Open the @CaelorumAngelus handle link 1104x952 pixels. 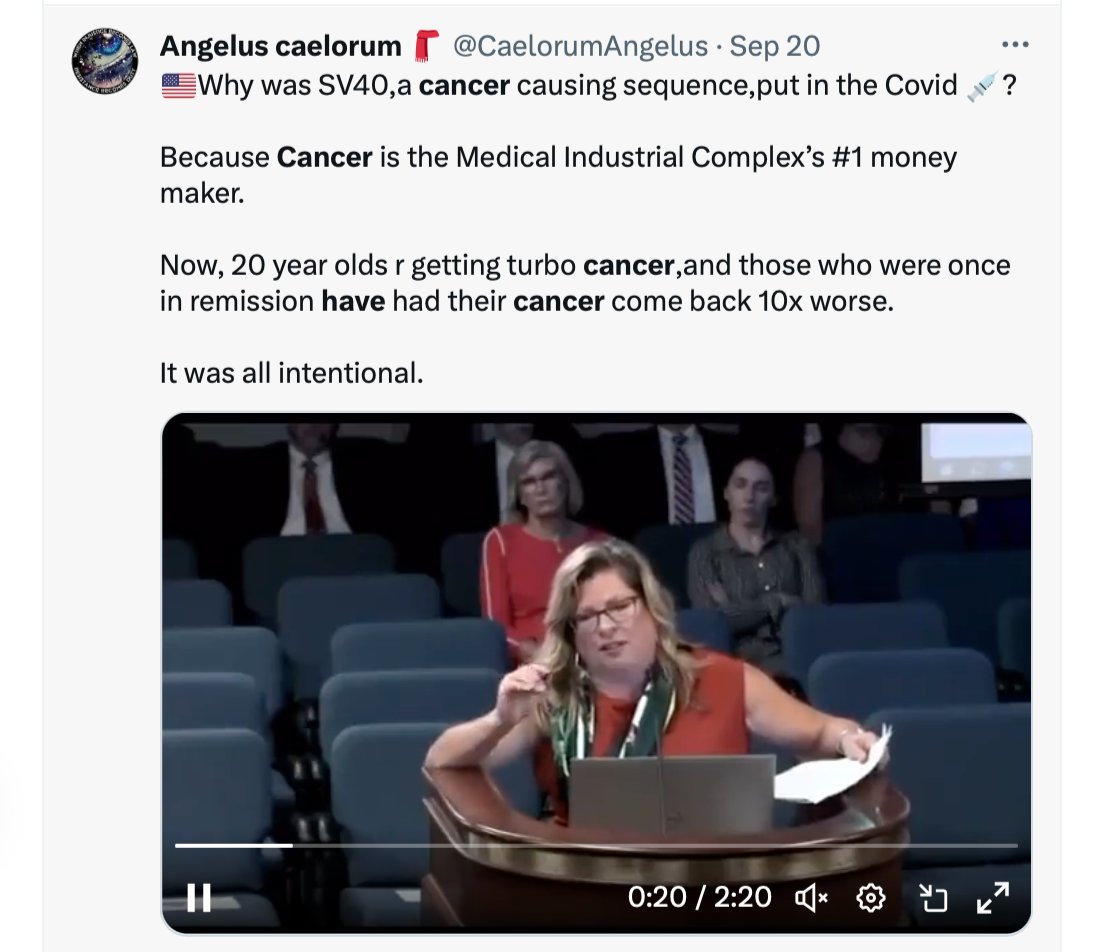580,46
